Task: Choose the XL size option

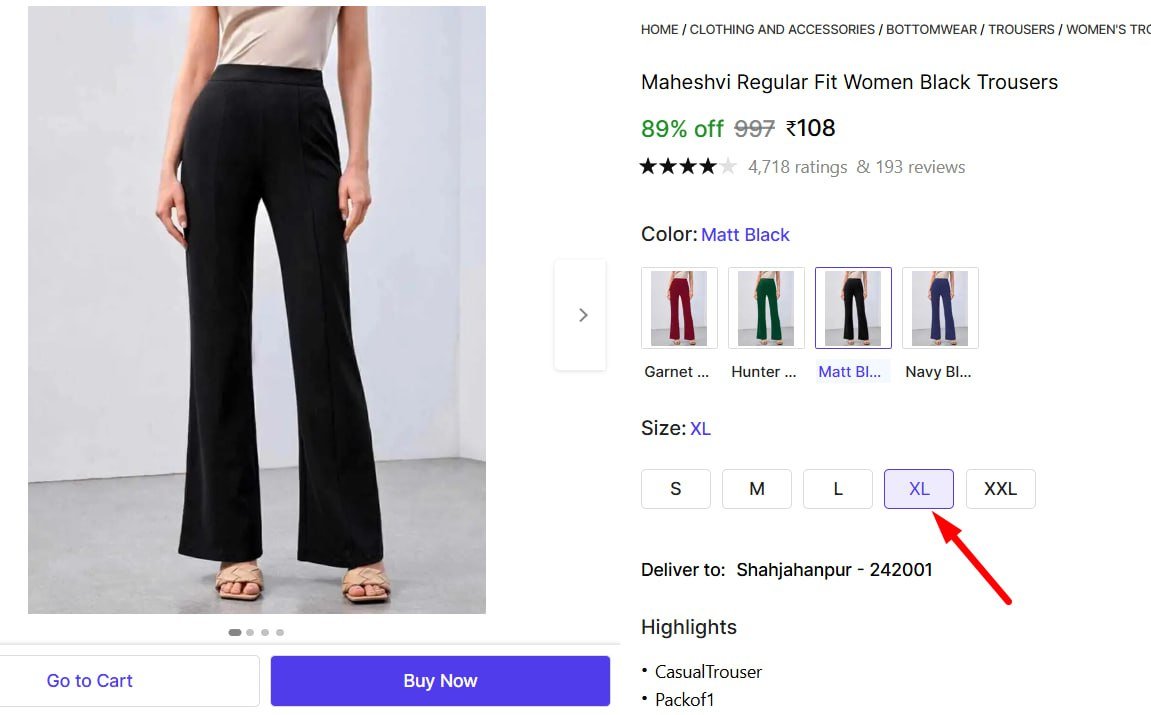Action: (919, 489)
